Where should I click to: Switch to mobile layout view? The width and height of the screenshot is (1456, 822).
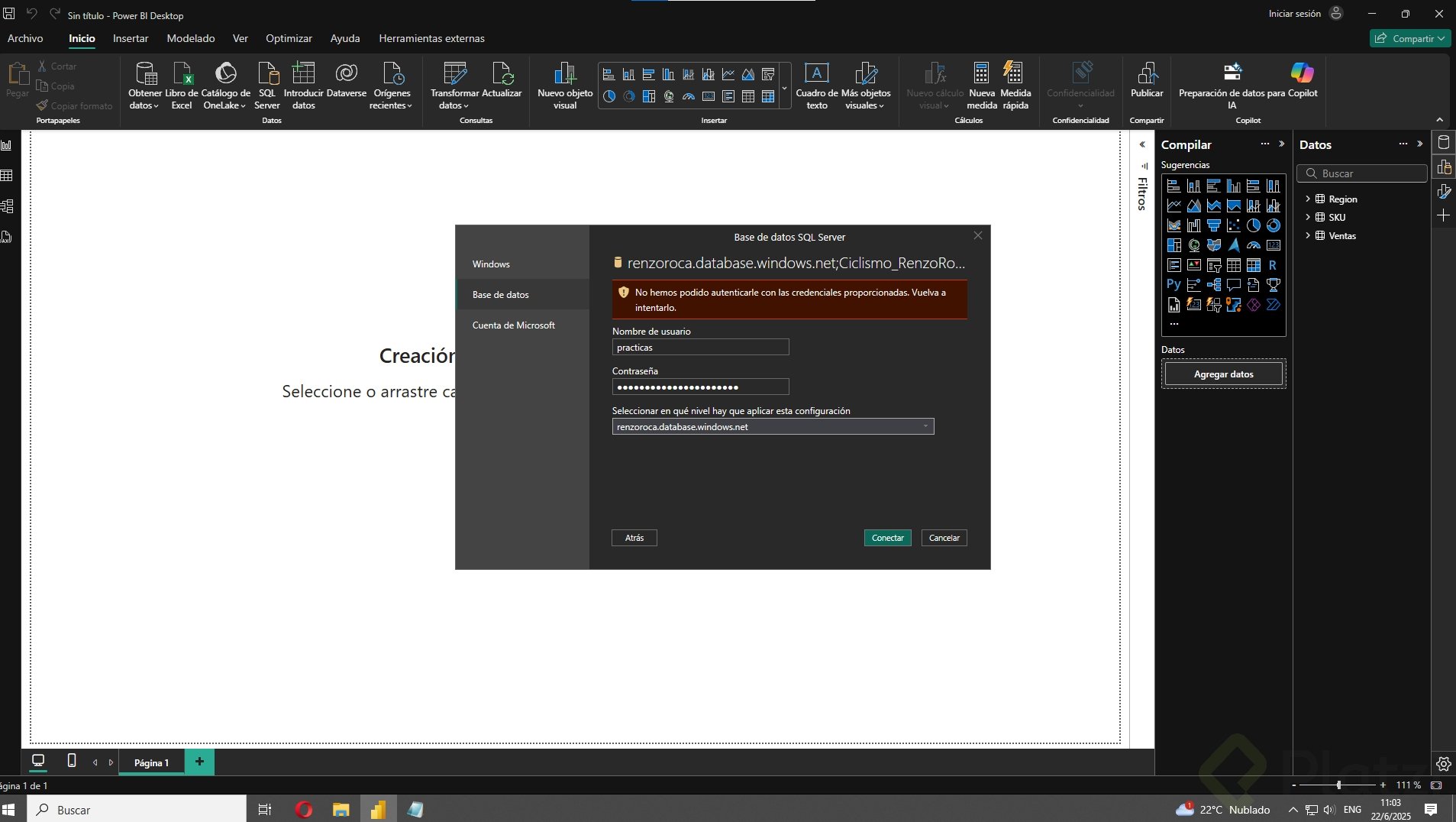pyautogui.click(x=72, y=761)
